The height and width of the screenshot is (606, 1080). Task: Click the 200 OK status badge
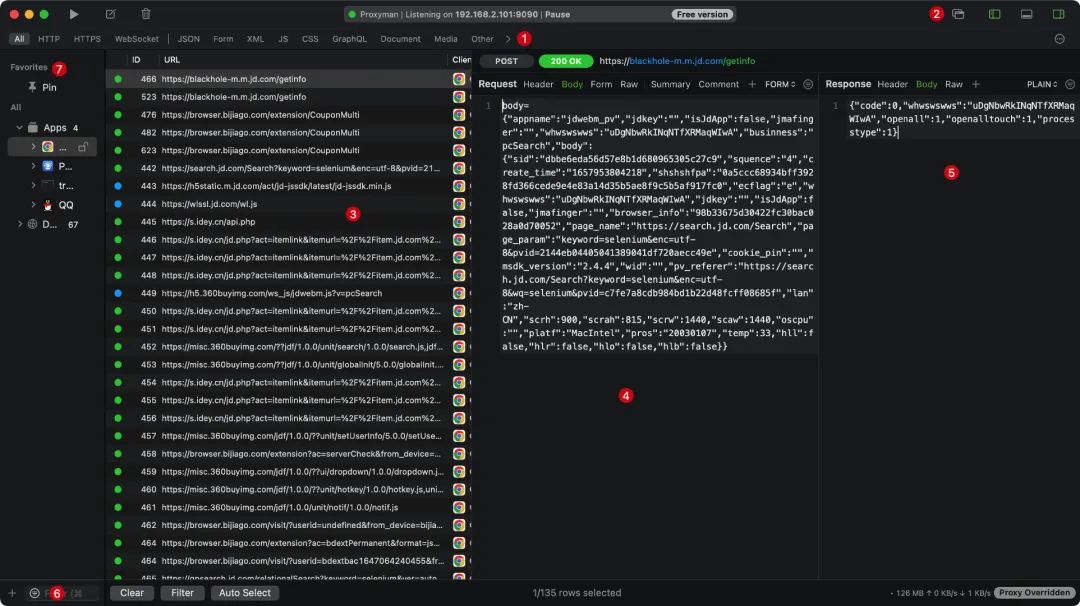(x=565, y=61)
